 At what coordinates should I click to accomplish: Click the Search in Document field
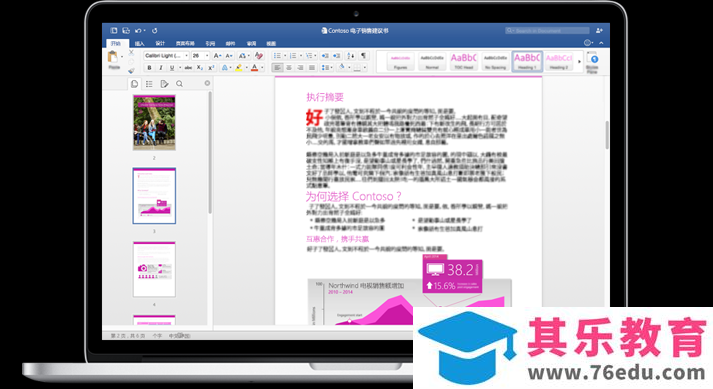[x=547, y=30]
